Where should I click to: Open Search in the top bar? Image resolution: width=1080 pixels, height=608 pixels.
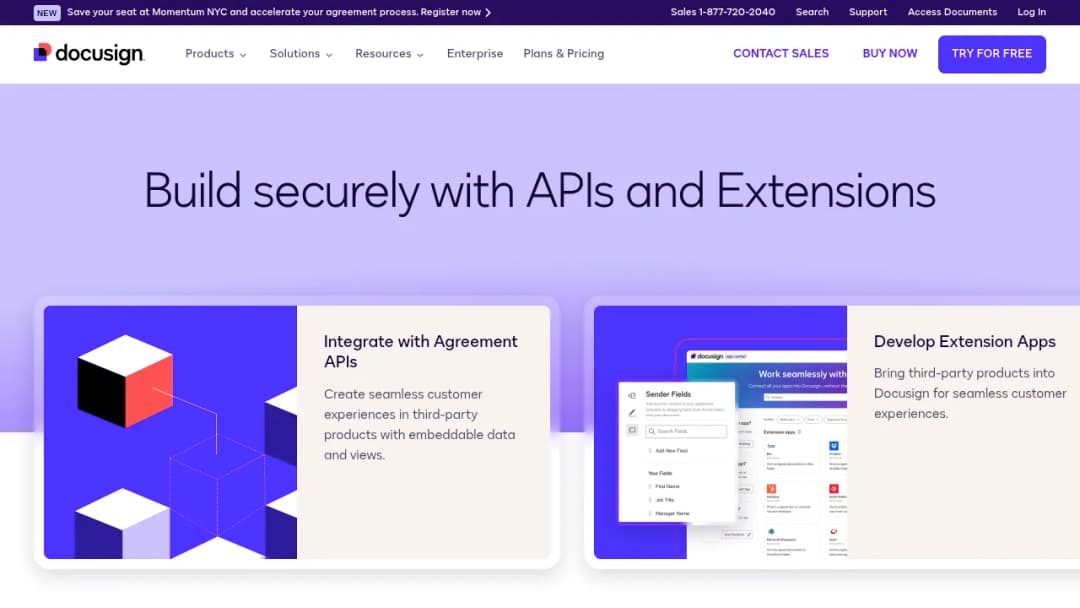coord(812,12)
